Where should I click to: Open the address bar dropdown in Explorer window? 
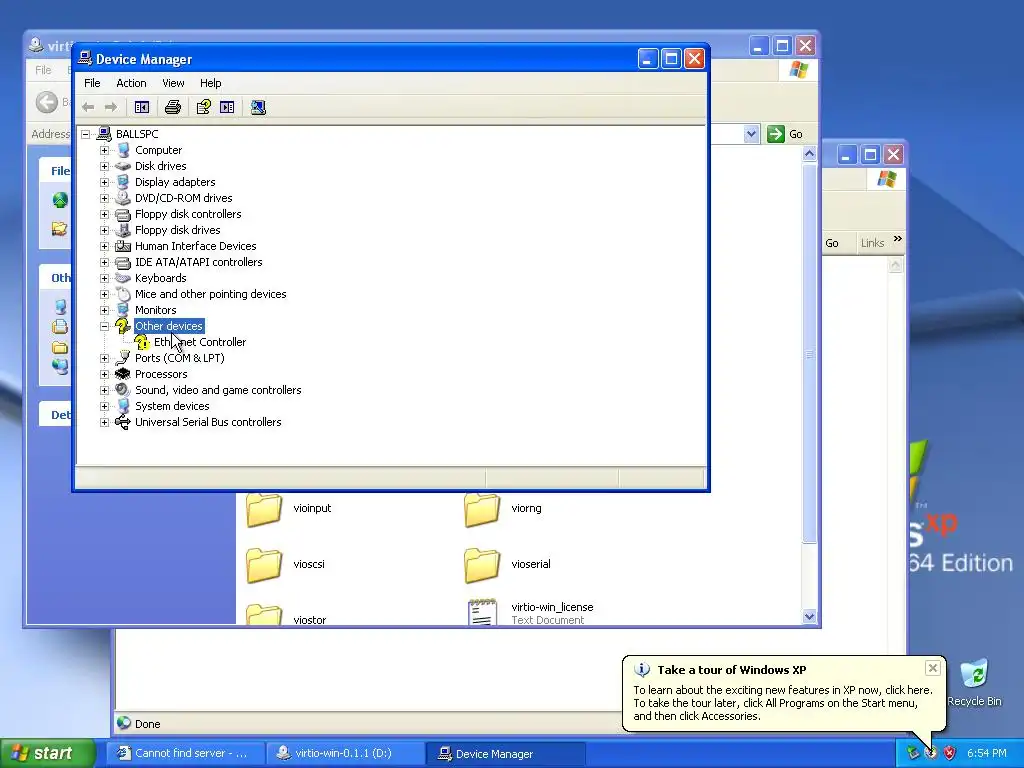(751, 134)
